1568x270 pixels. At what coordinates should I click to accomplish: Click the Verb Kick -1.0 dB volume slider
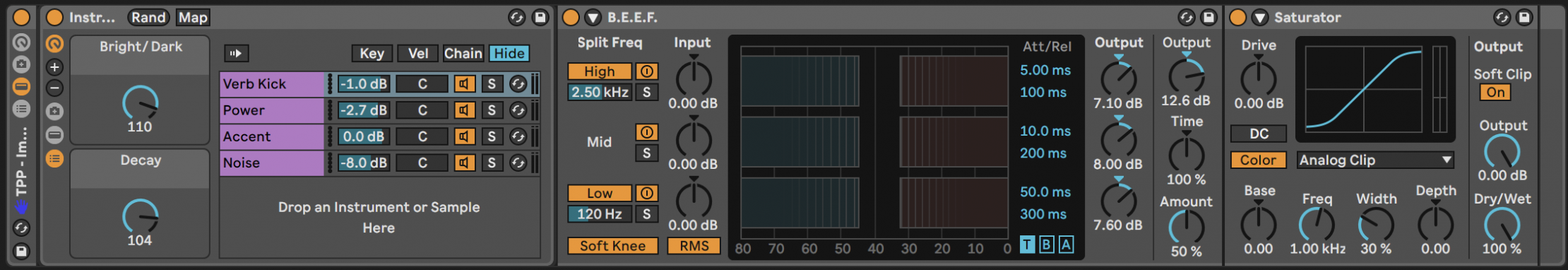point(363,84)
